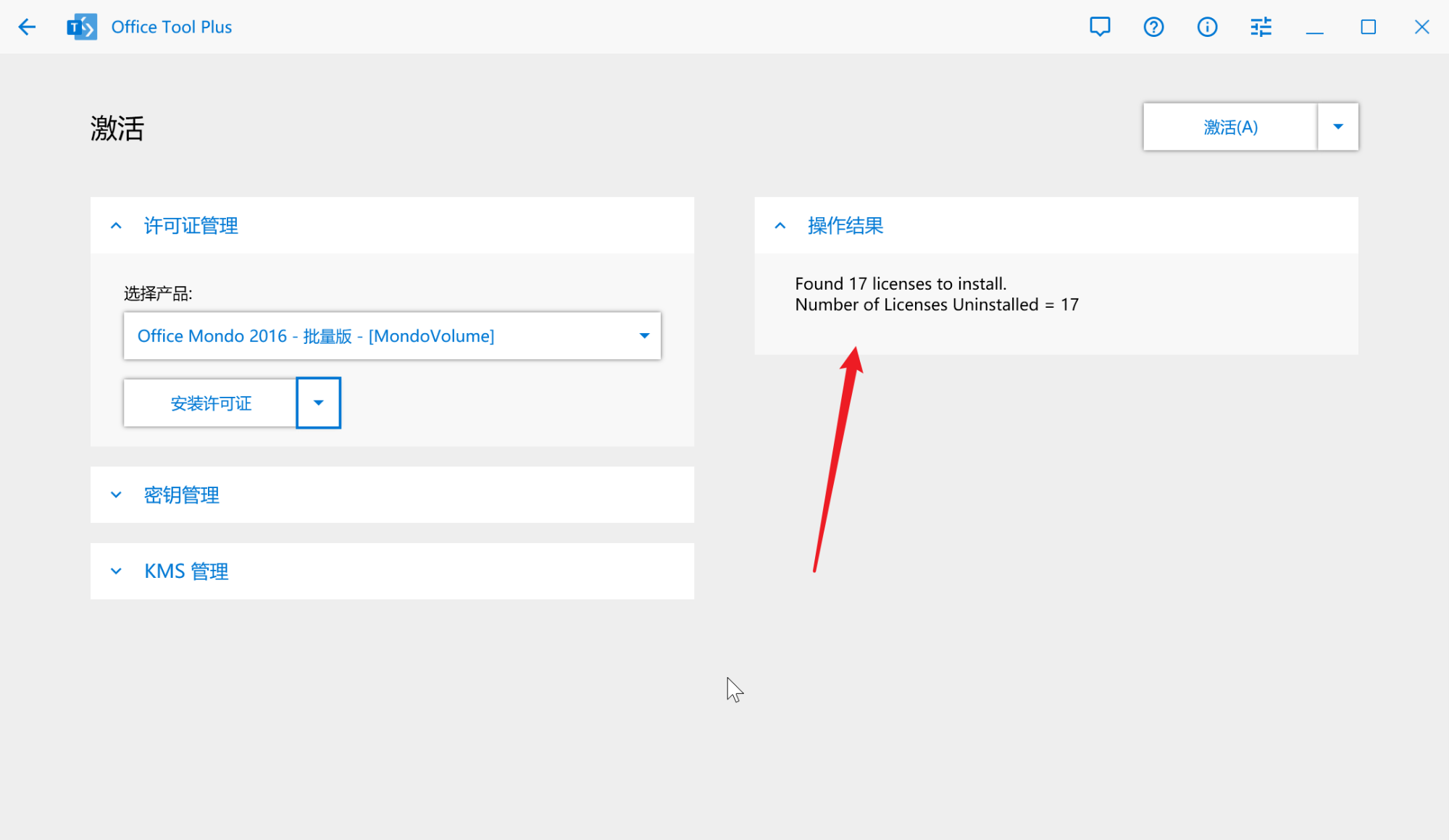
Task: Expand the KMS 管理 section
Action: 392,571
